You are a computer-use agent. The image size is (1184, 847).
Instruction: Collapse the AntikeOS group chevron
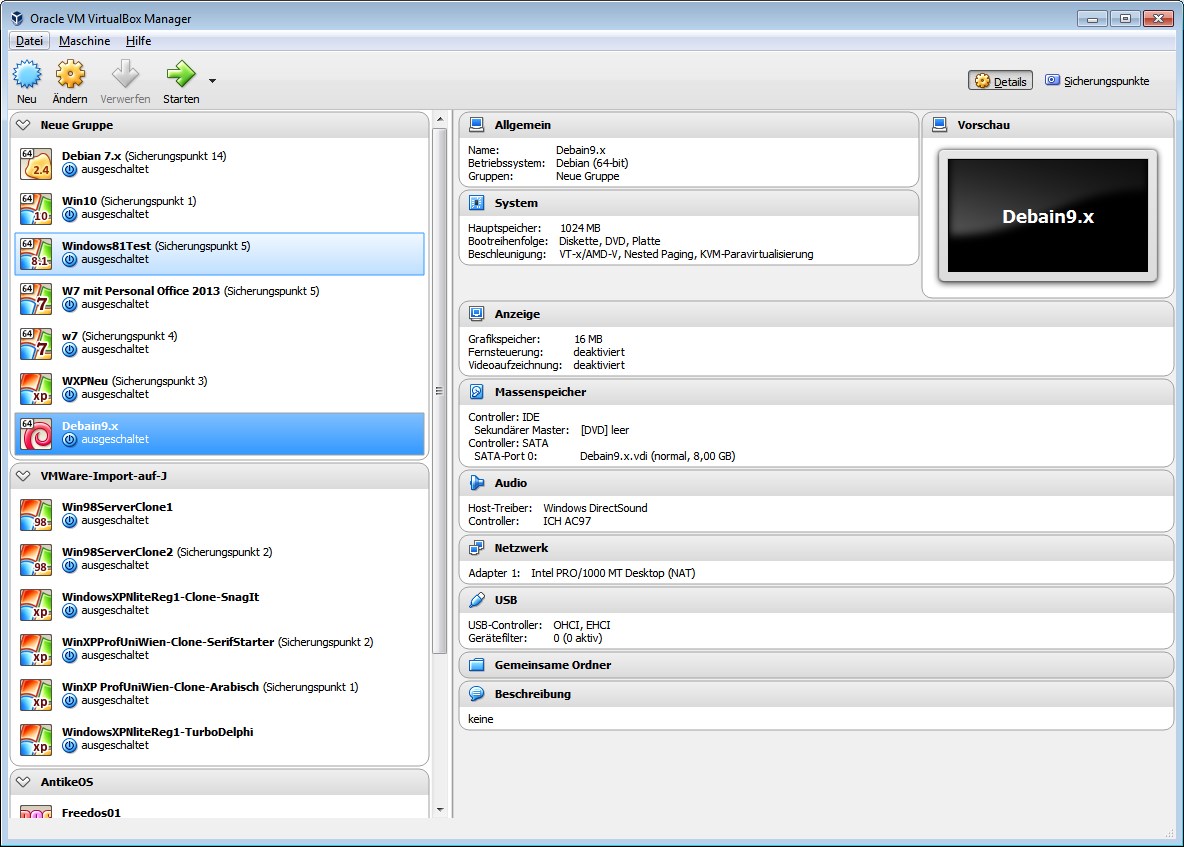coord(24,782)
